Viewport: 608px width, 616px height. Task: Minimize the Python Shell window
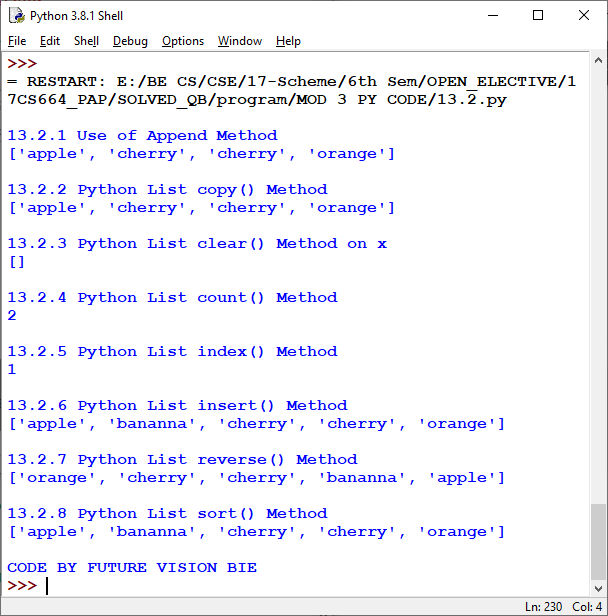click(493, 15)
